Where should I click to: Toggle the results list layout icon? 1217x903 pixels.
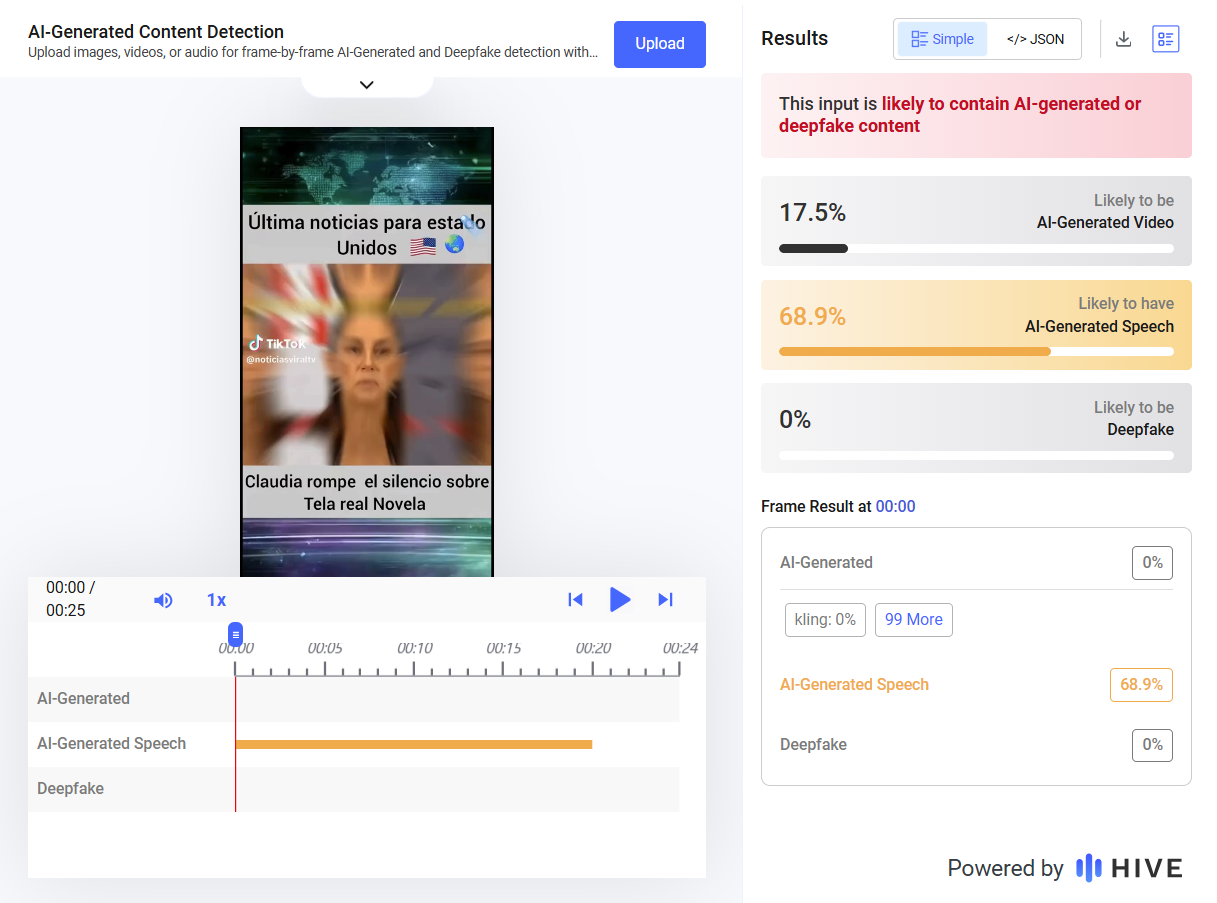click(1166, 39)
